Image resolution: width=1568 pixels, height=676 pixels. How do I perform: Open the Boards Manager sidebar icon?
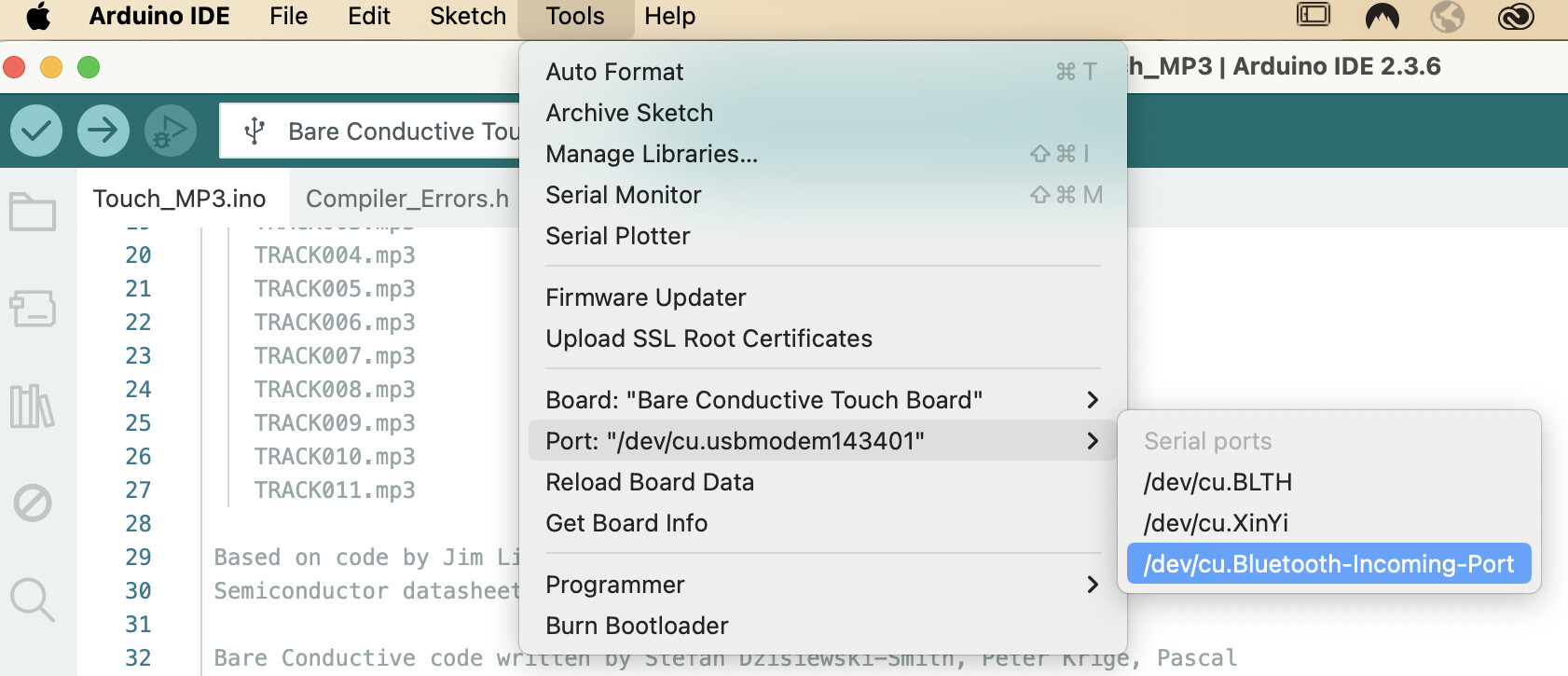click(x=33, y=309)
